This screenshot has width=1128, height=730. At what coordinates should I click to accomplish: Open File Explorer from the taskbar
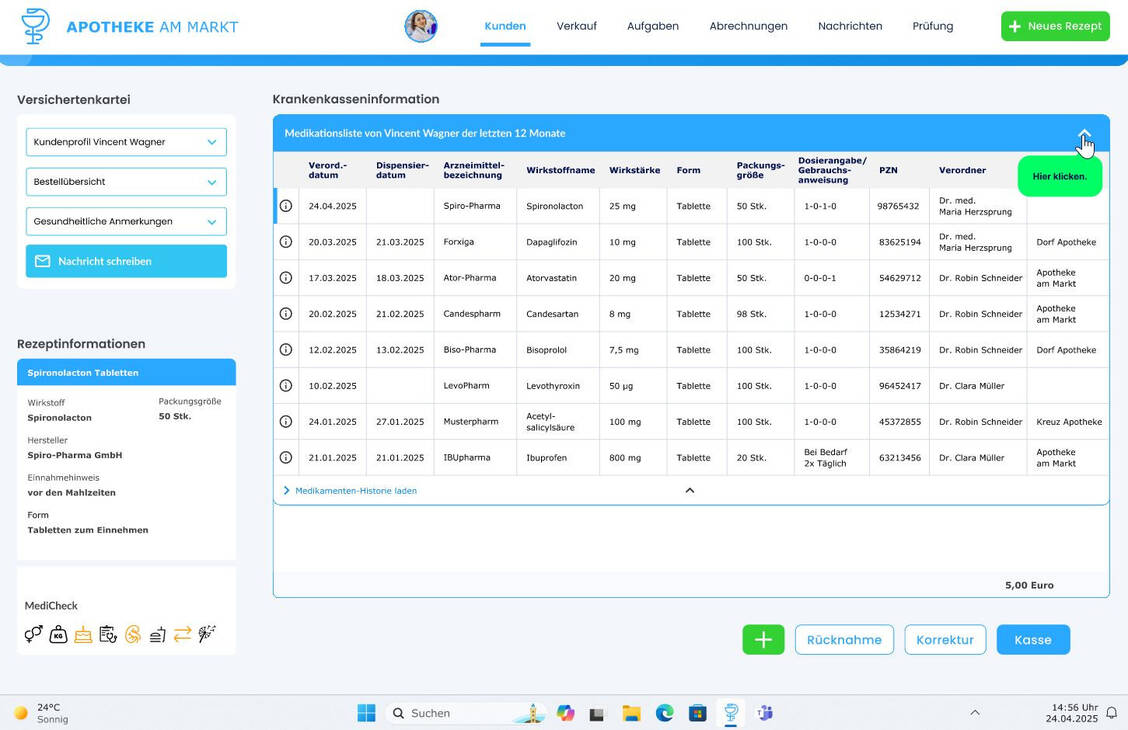[x=632, y=713]
